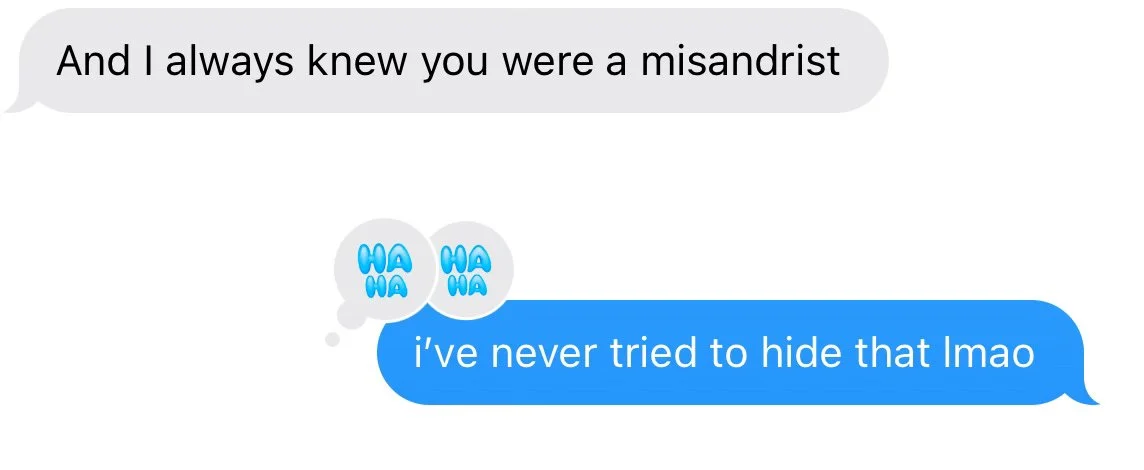Click the left HaHa tapback reaction
This screenshot has height=470, width=1144.
point(383,269)
